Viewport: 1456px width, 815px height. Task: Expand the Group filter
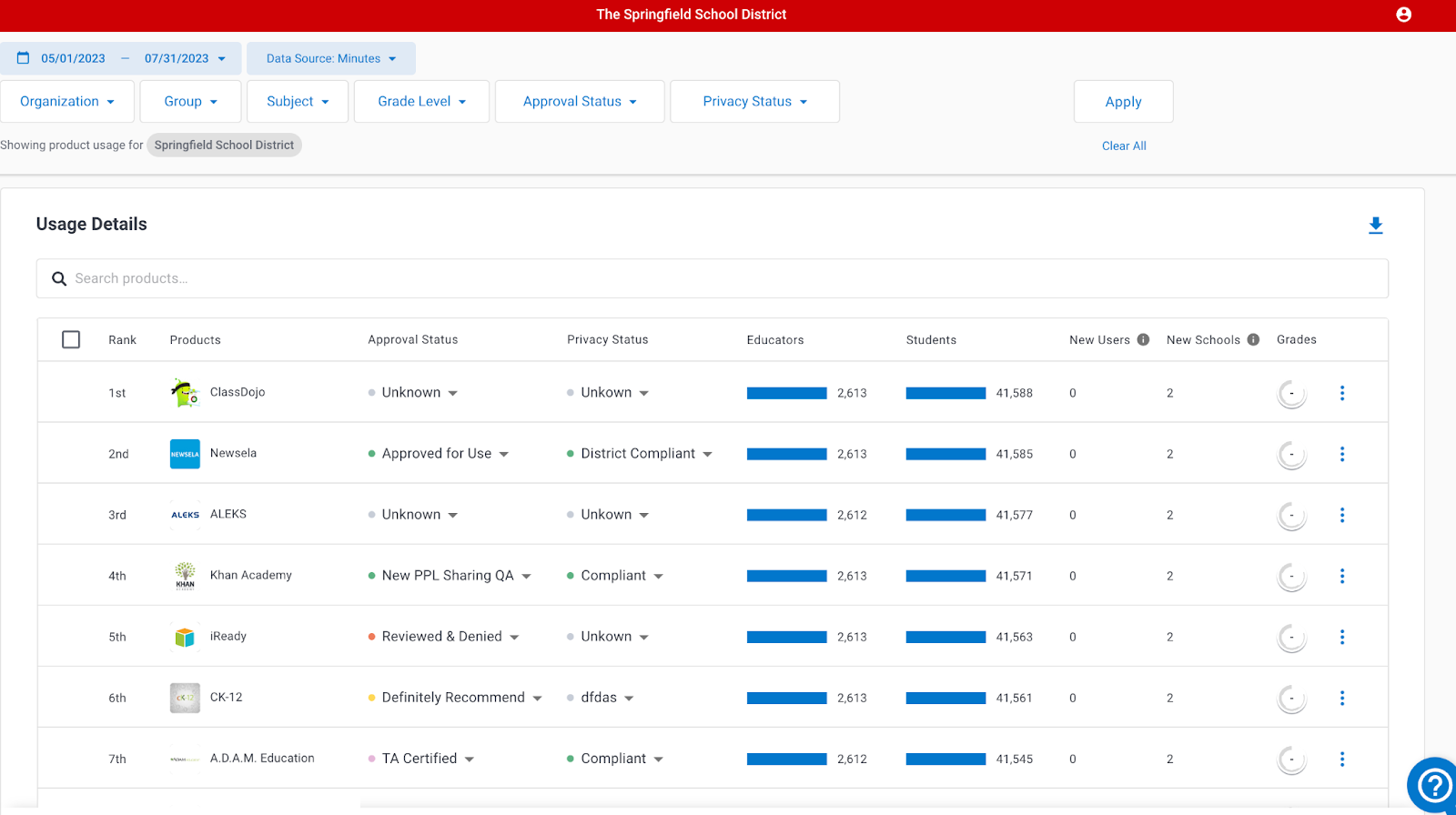[x=191, y=101]
